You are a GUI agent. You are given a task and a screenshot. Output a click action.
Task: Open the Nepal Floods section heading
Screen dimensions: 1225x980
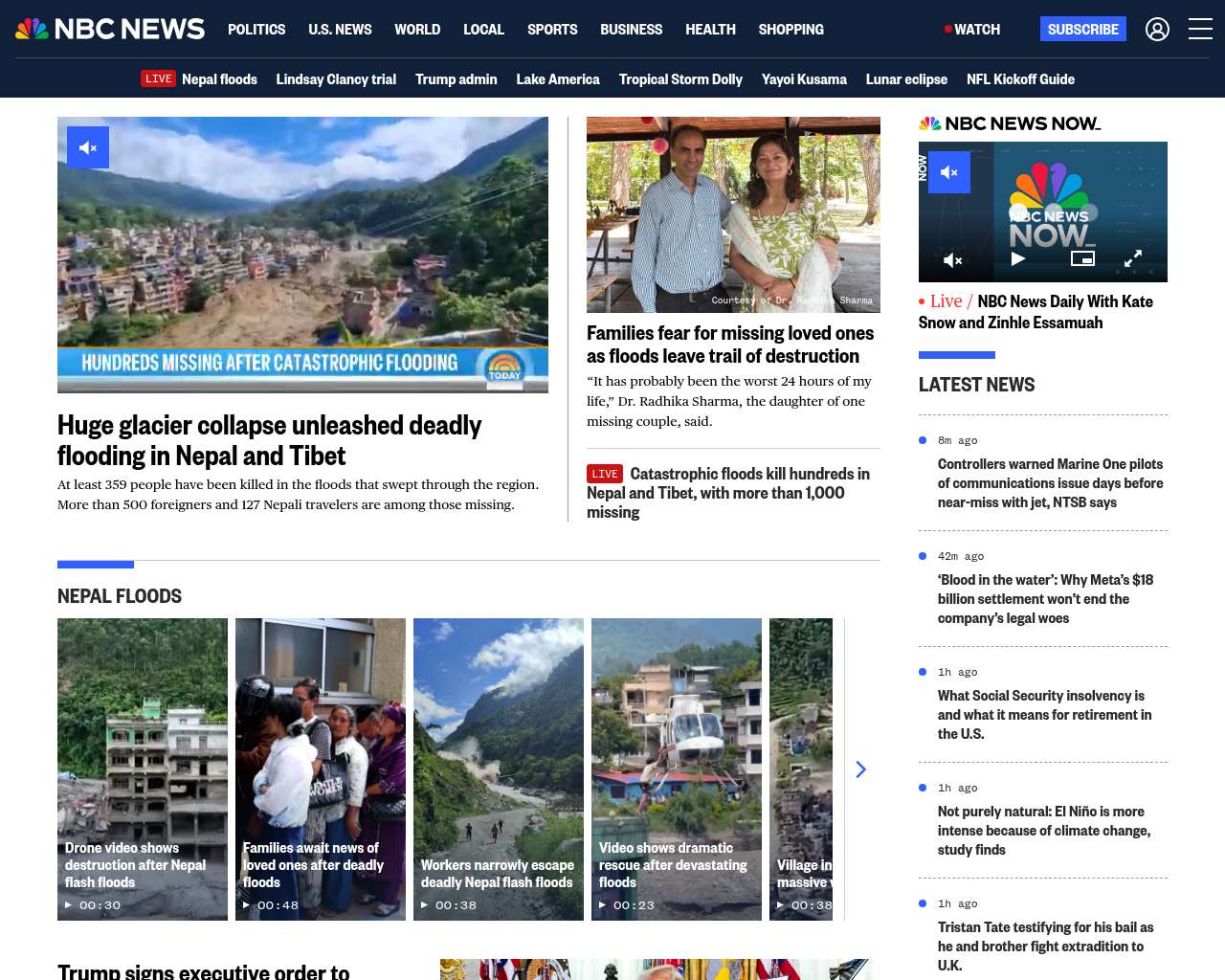pyautogui.click(x=120, y=596)
